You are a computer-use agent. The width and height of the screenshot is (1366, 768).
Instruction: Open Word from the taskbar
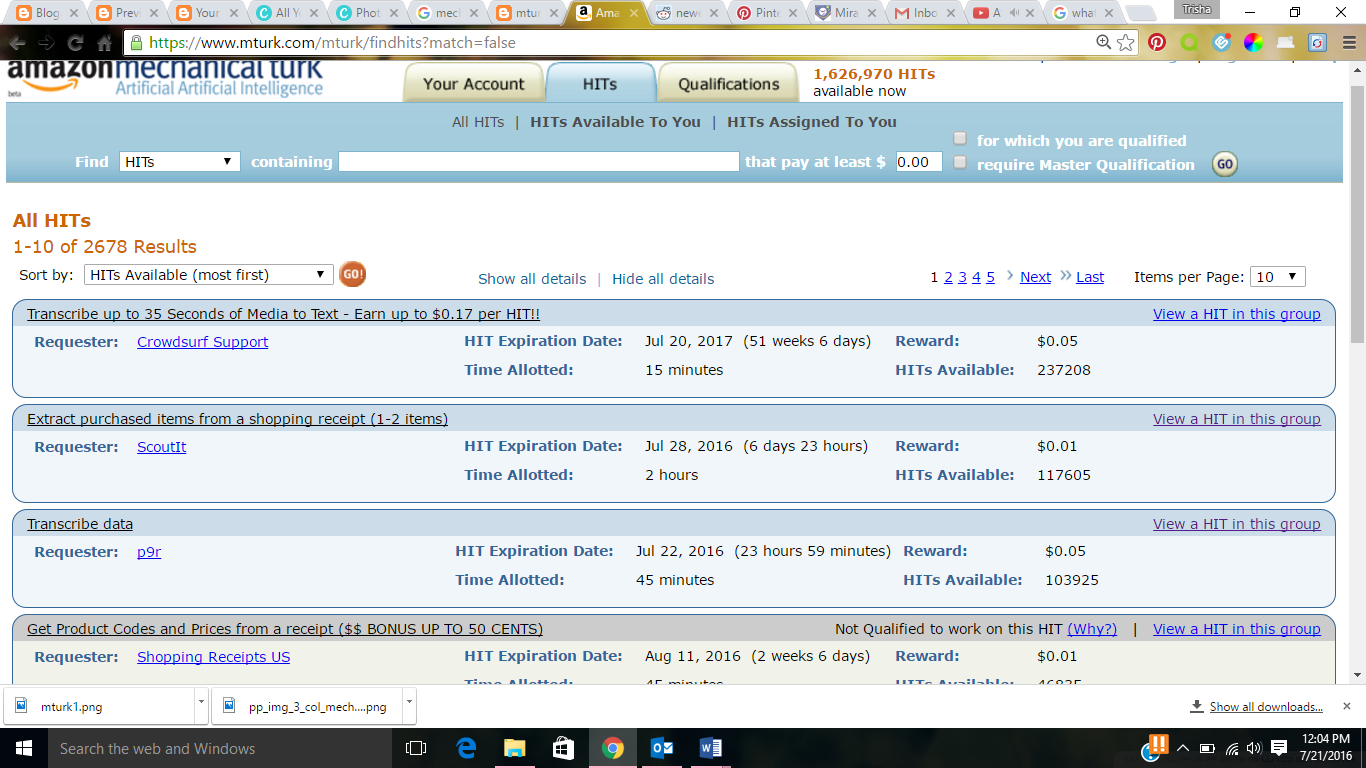pos(710,748)
